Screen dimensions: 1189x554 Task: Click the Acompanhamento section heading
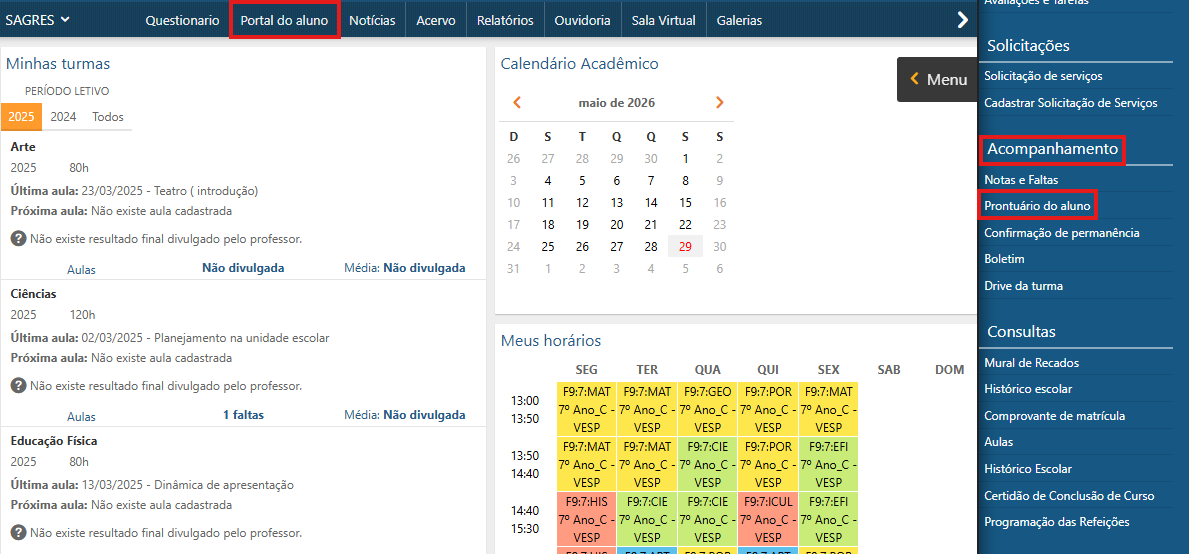(x=1053, y=149)
